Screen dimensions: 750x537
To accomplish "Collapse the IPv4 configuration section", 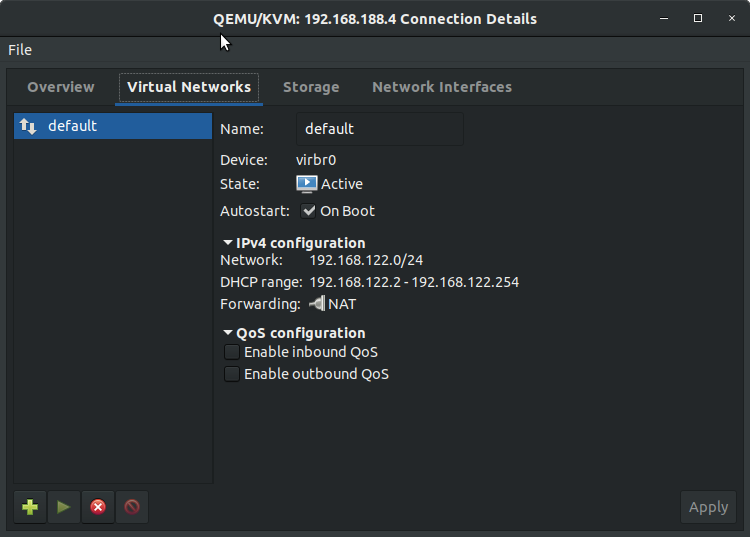I will tap(228, 243).
